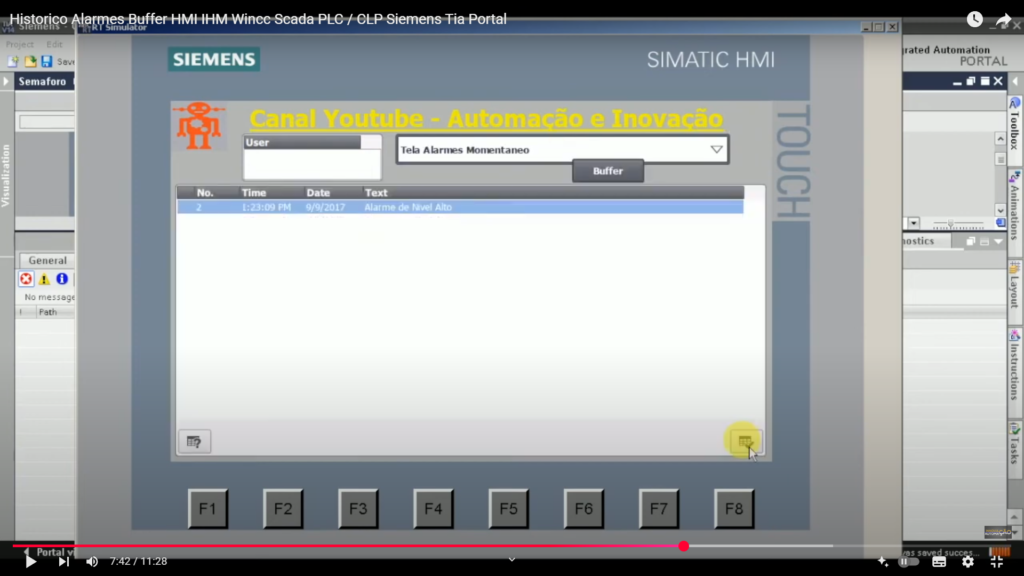Toggle subtitles captions icon in player
Image resolution: width=1024 pixels, height=576 pixels.
point(939,561)
